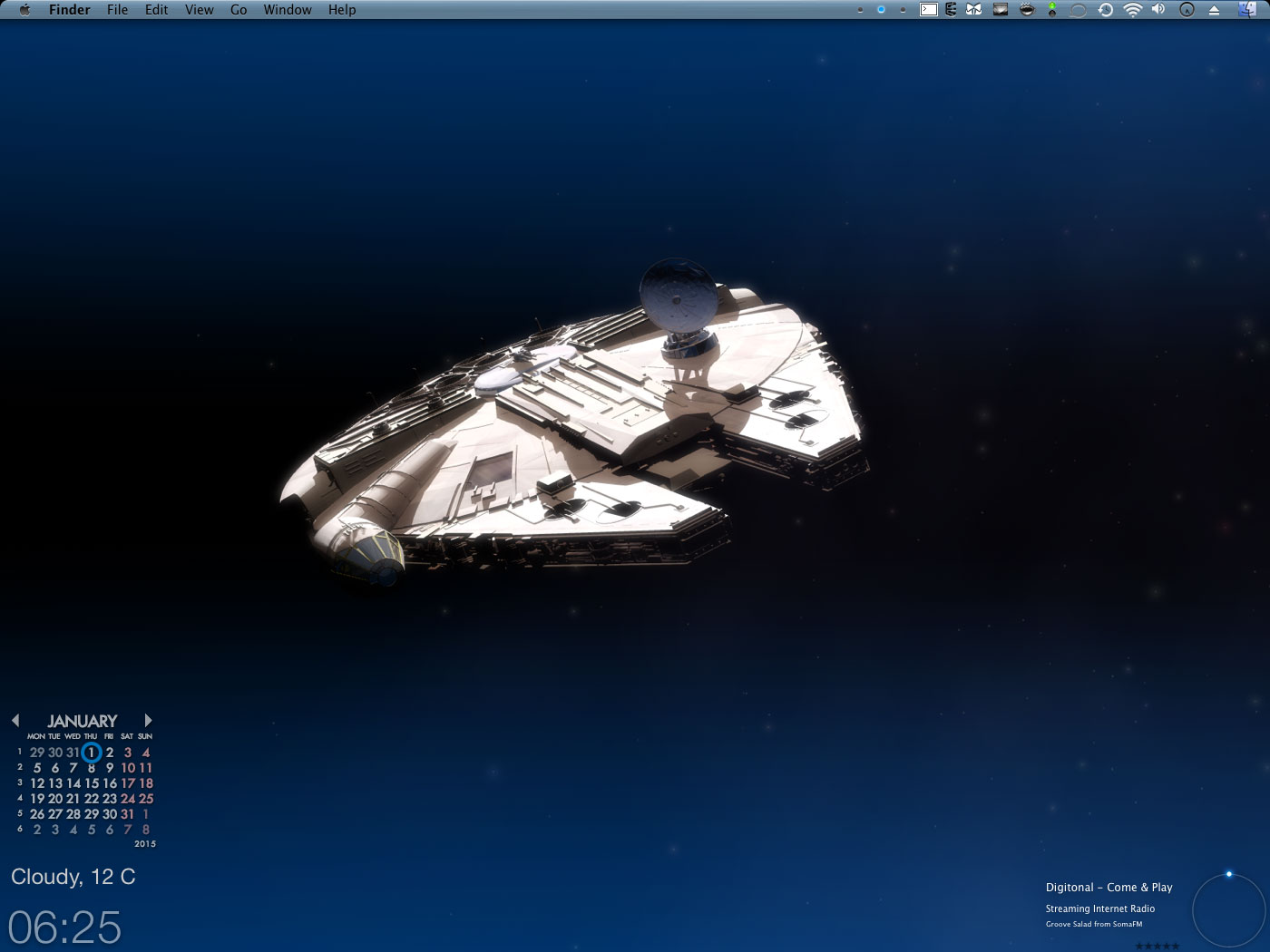Click the 06:25 clock display
Screen dimensions: 1270x952
[64, 927]
